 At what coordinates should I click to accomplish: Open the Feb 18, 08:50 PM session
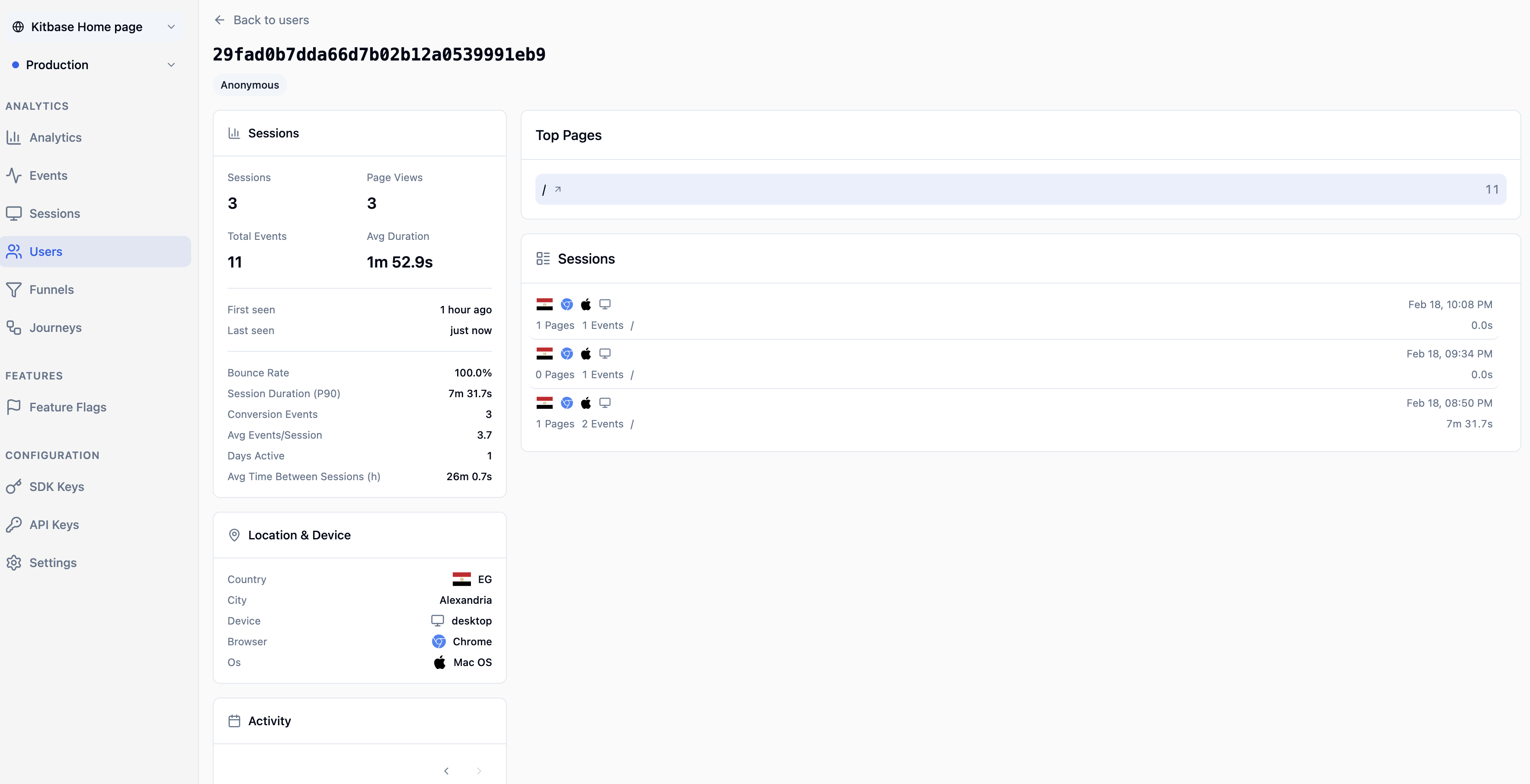(1010, 412)
